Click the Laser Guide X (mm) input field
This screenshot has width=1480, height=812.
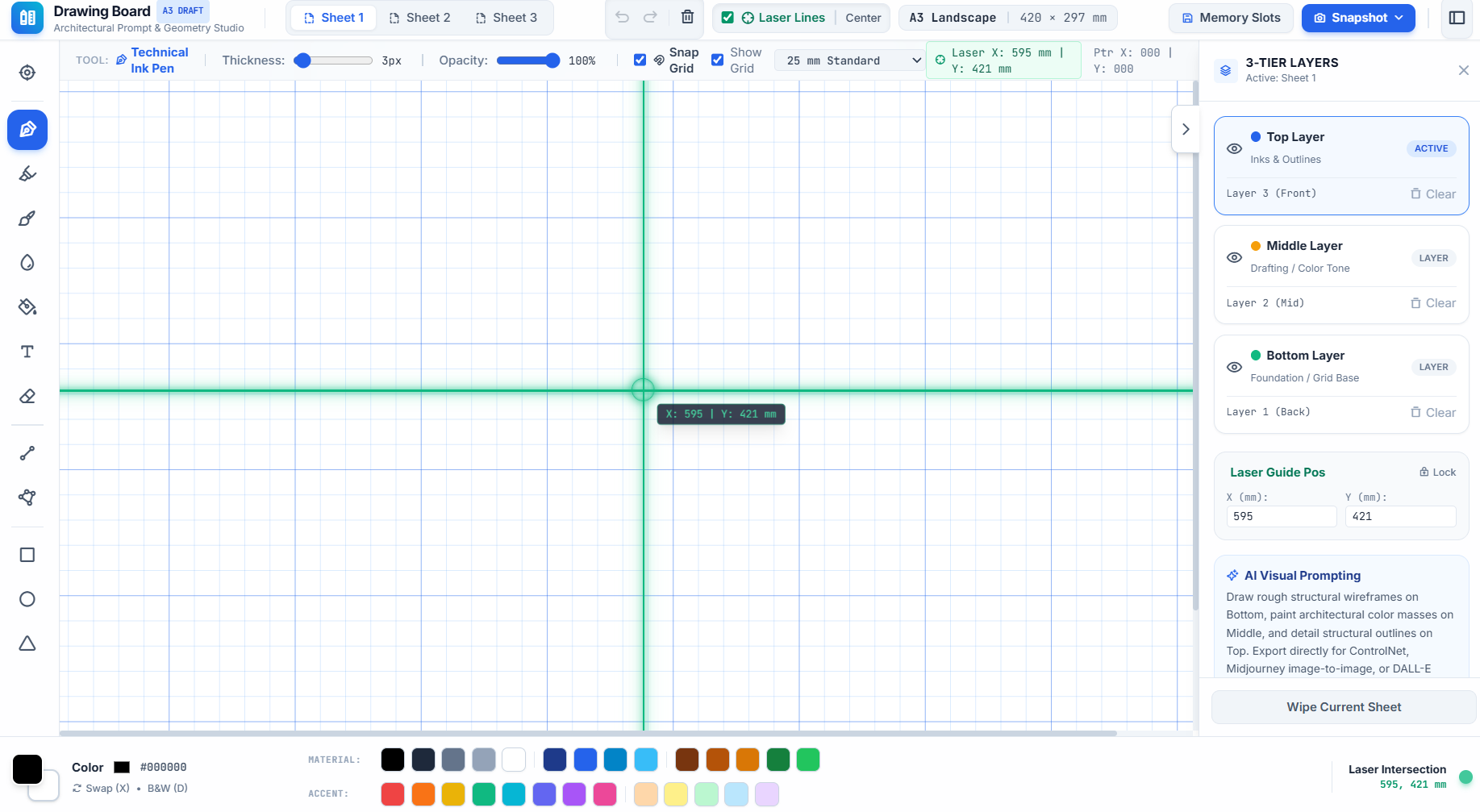[x=1281, y=516]
